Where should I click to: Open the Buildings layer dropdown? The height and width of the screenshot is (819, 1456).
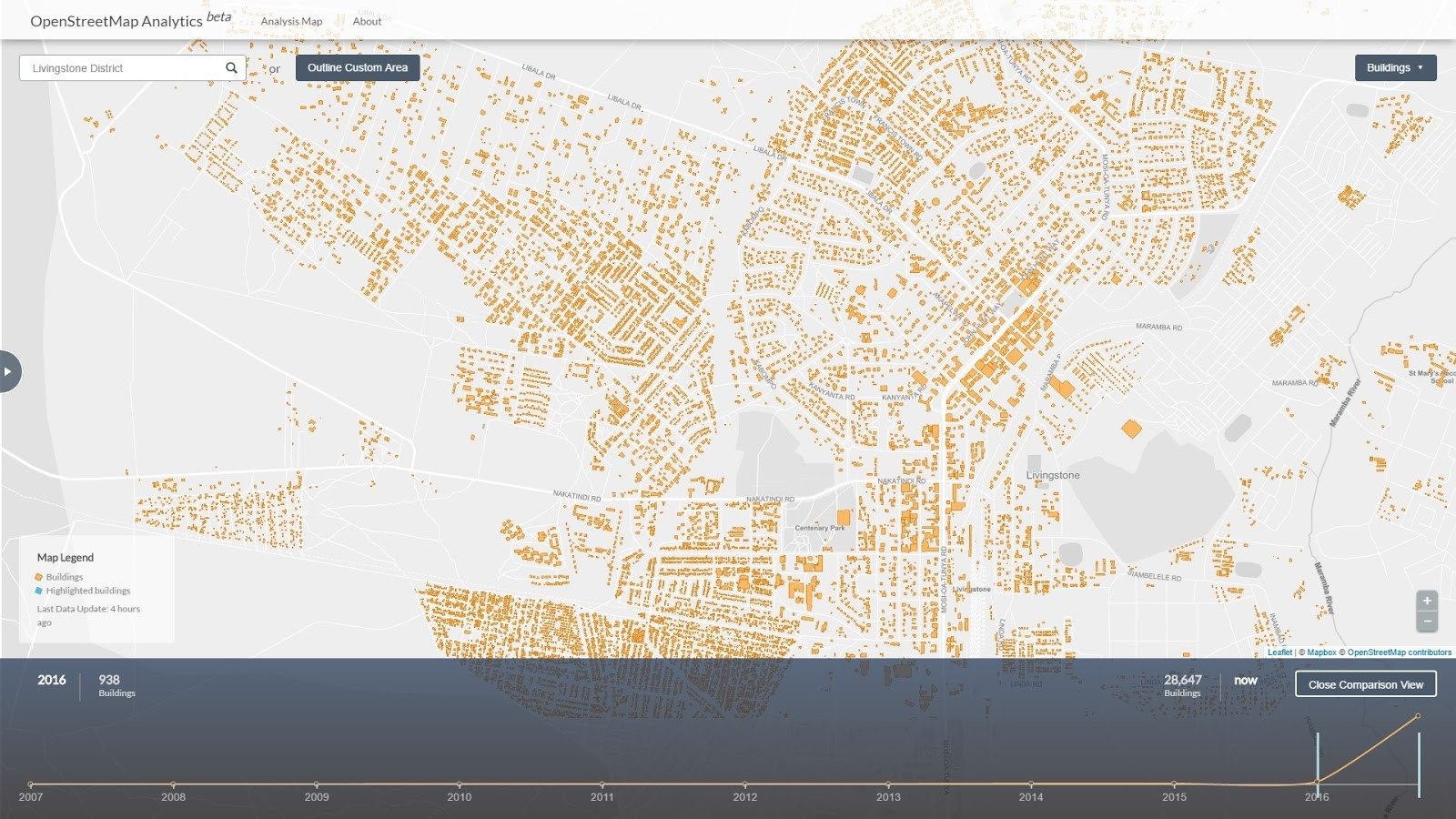point(1394,67)
